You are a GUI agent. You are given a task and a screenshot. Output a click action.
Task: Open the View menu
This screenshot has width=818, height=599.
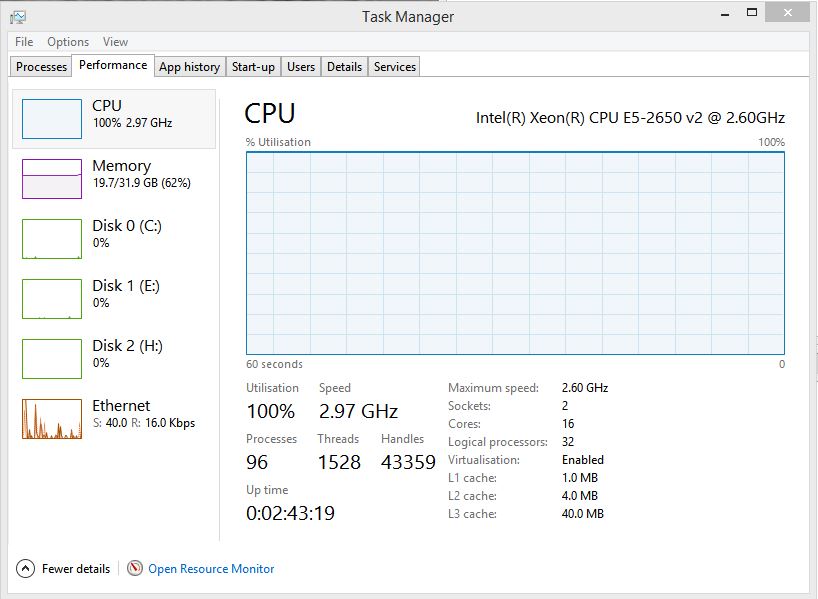click(115, 42)
